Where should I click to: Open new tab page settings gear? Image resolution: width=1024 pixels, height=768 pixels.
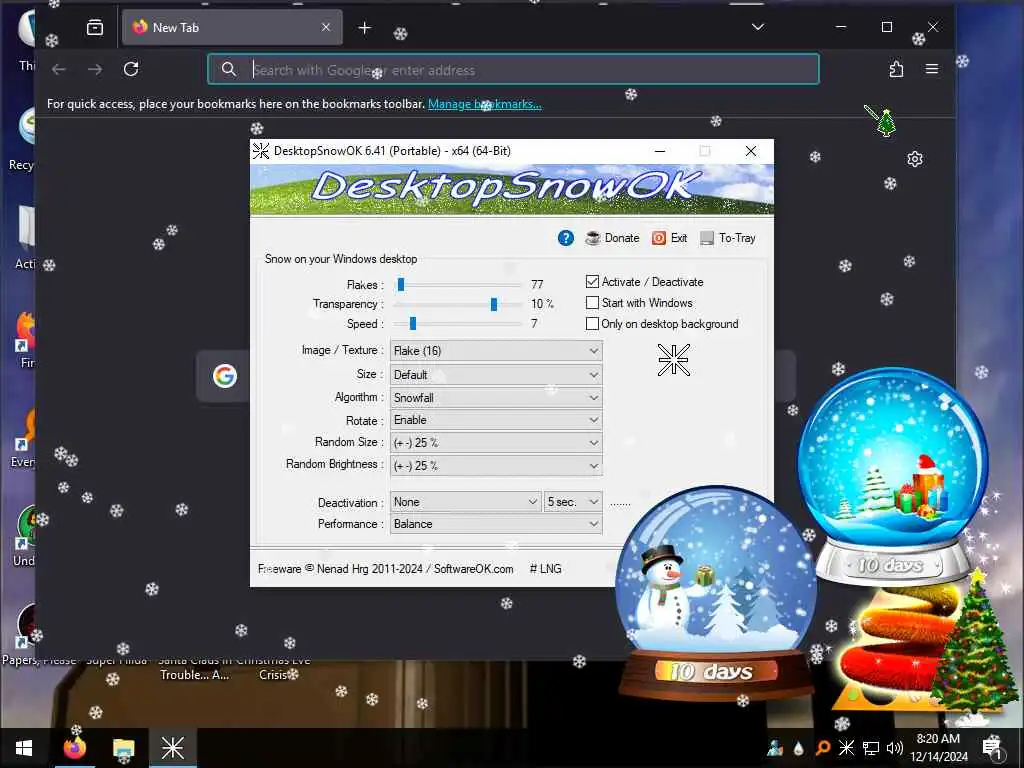point(915,159)
